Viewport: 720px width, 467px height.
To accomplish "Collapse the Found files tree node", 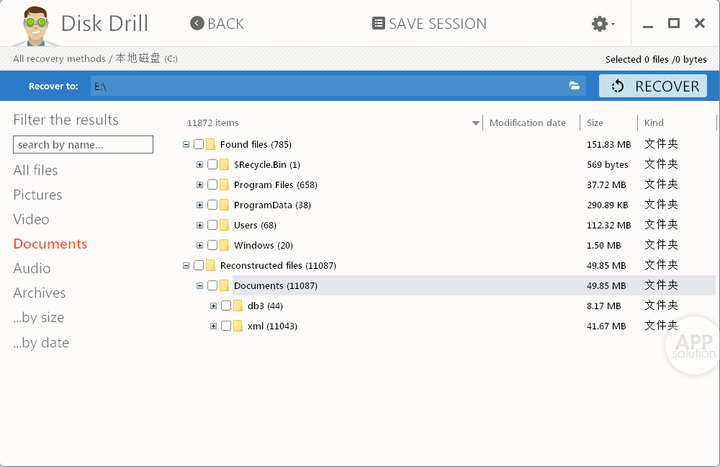I will pyautogui.click(x=186, y=145).
